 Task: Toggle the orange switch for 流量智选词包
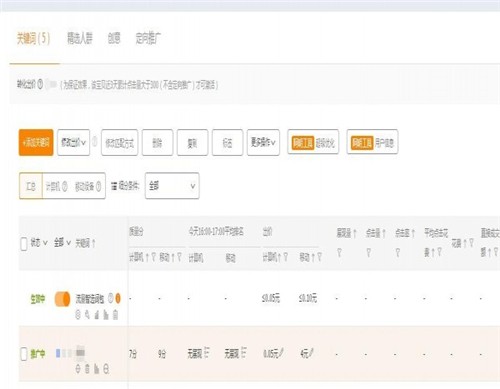point(63,299)
